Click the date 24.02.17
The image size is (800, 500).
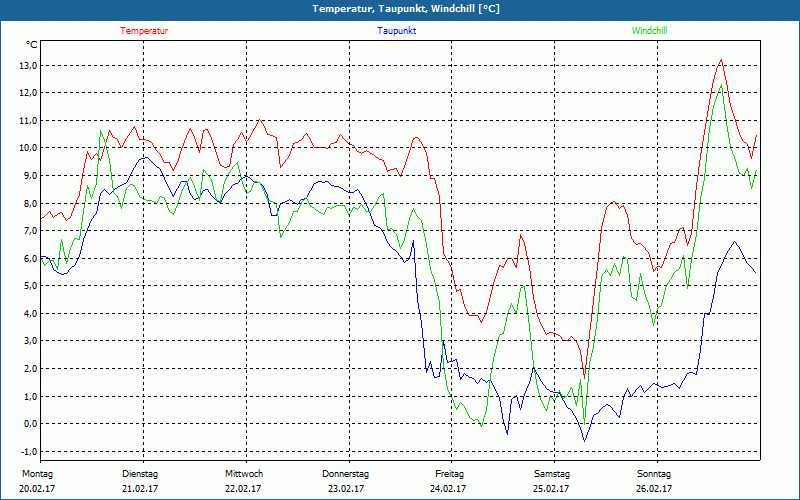tap(448, 489)
